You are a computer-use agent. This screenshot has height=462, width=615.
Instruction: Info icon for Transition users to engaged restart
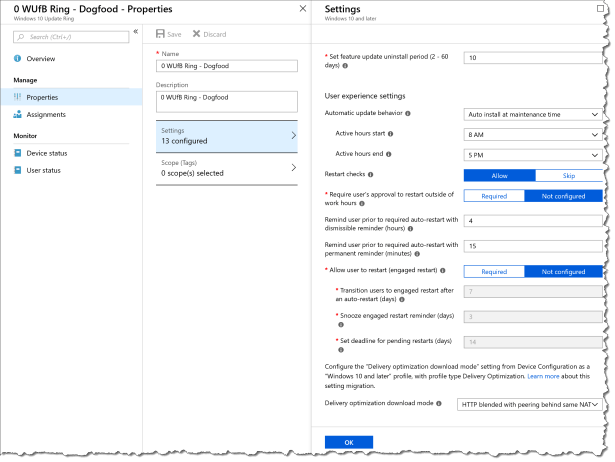point(402,299)
